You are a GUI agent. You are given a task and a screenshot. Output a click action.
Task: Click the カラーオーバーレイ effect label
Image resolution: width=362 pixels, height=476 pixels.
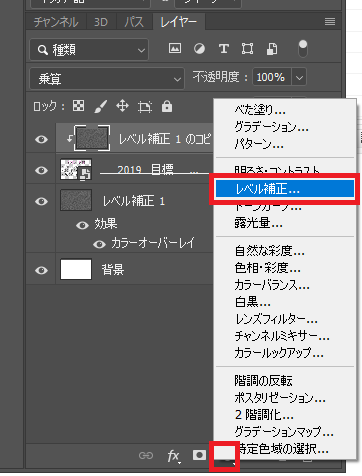tap(153, 243)
